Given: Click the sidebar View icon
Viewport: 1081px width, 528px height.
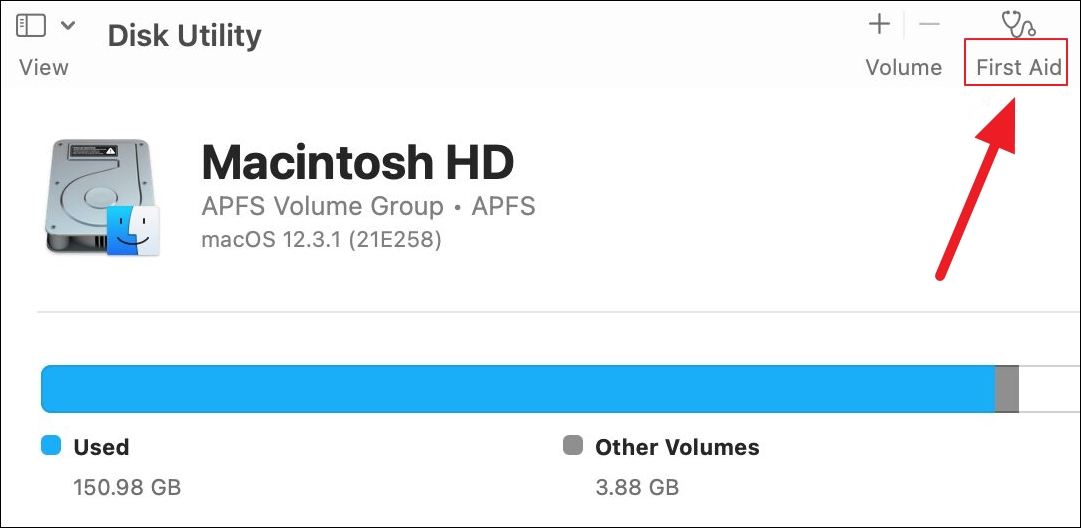Looking at the screenshot, I should pyautogui.click(x=31, y=26).
